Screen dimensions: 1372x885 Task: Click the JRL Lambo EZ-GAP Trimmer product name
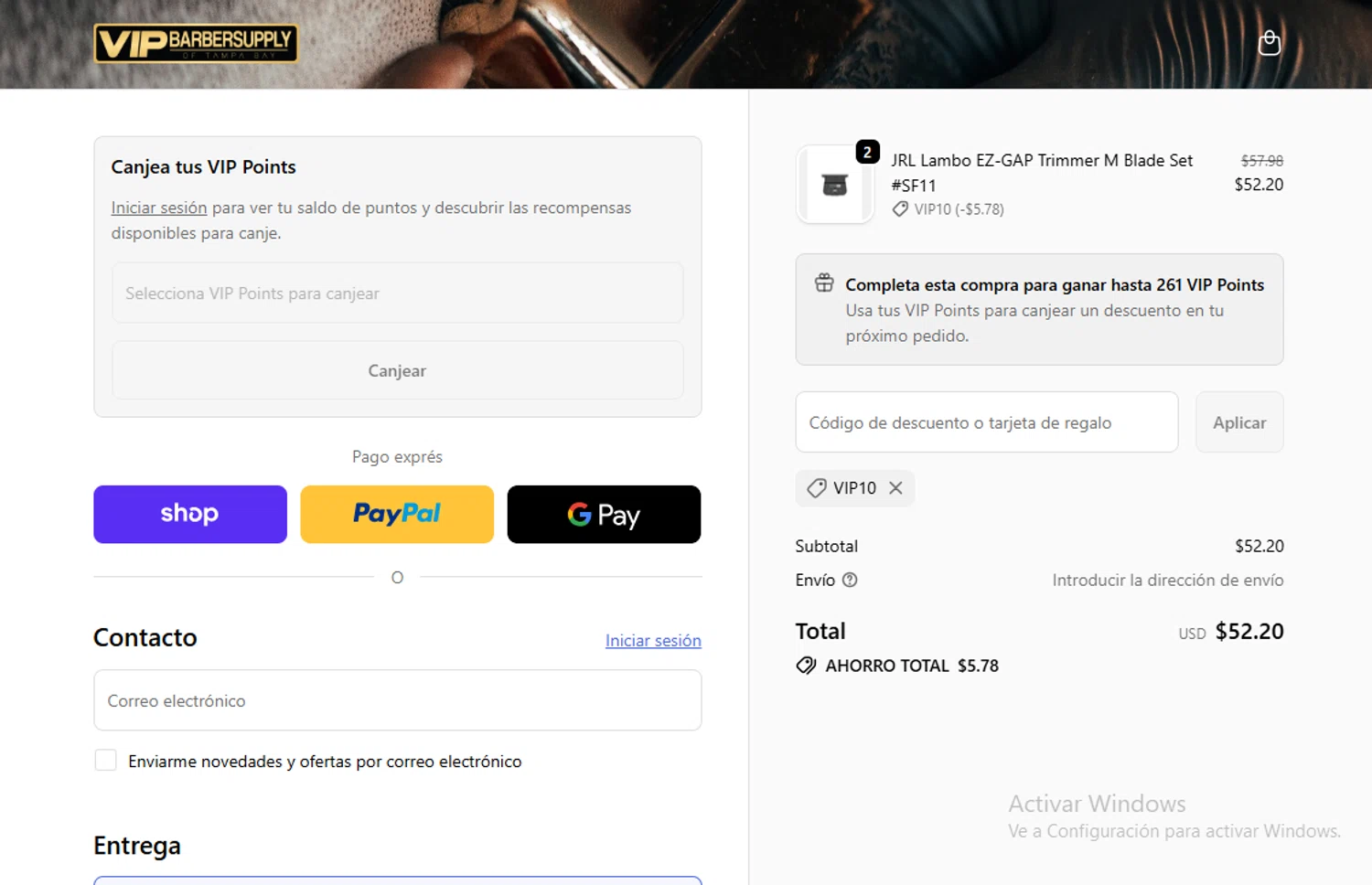[x=1042, y=173]
